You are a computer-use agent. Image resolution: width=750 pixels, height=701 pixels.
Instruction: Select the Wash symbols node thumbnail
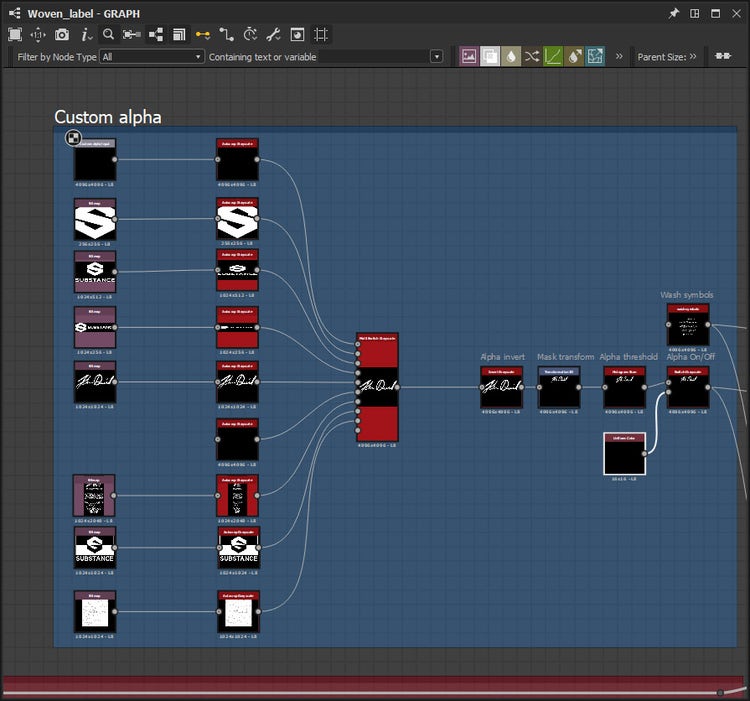coord(688,326)
